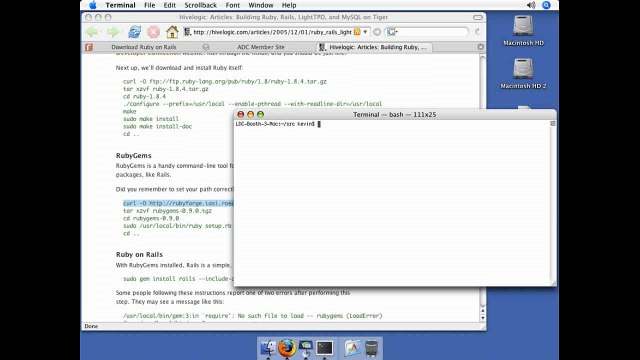This screenshot has height=360, width=640.
Task: Click the toolbar toggle pill in Firefox's title bar
Action: click(x=478, y=18)
